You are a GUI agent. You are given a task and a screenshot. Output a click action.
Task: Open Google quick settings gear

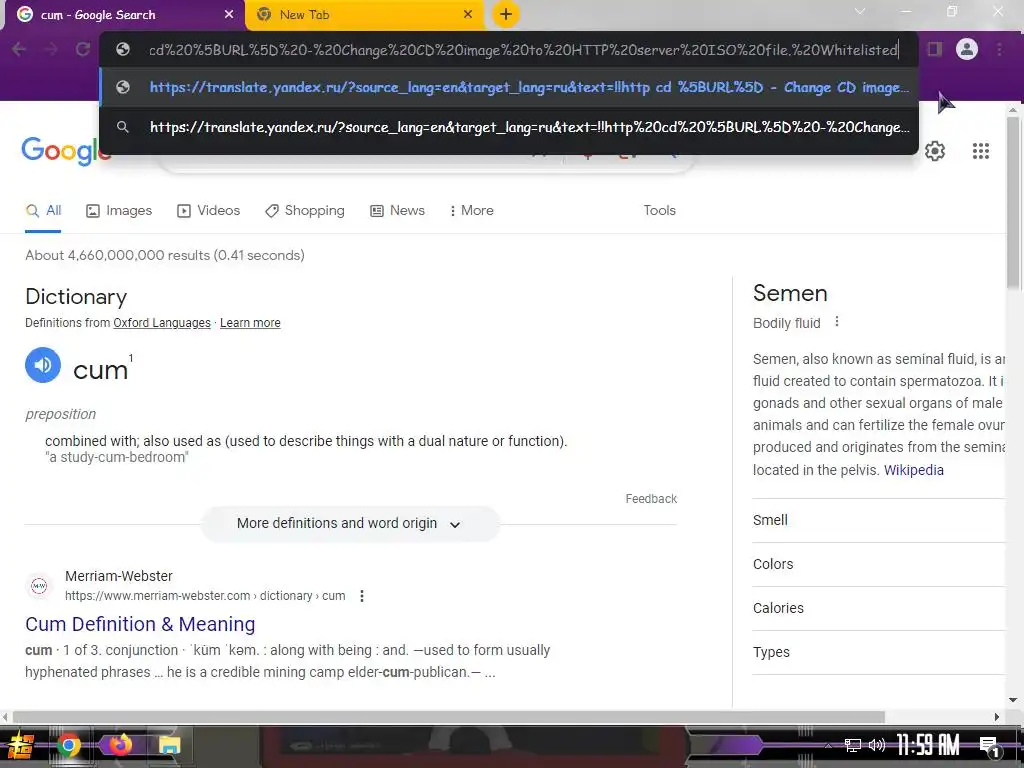coord(935,152)
